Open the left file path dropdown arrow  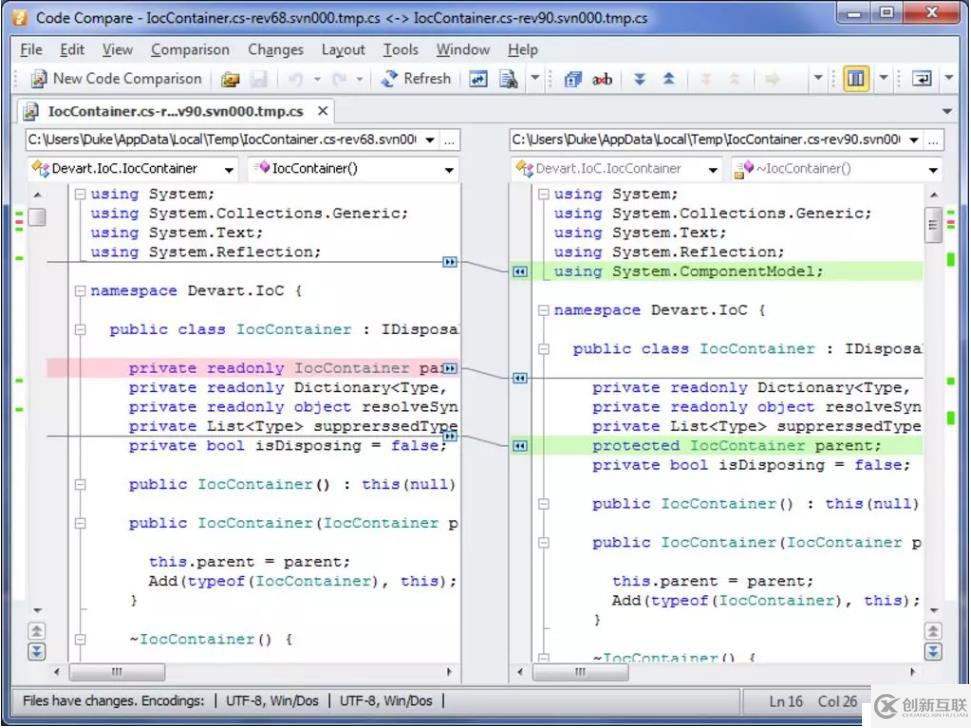pyautogui.click(x=430, y=140)
